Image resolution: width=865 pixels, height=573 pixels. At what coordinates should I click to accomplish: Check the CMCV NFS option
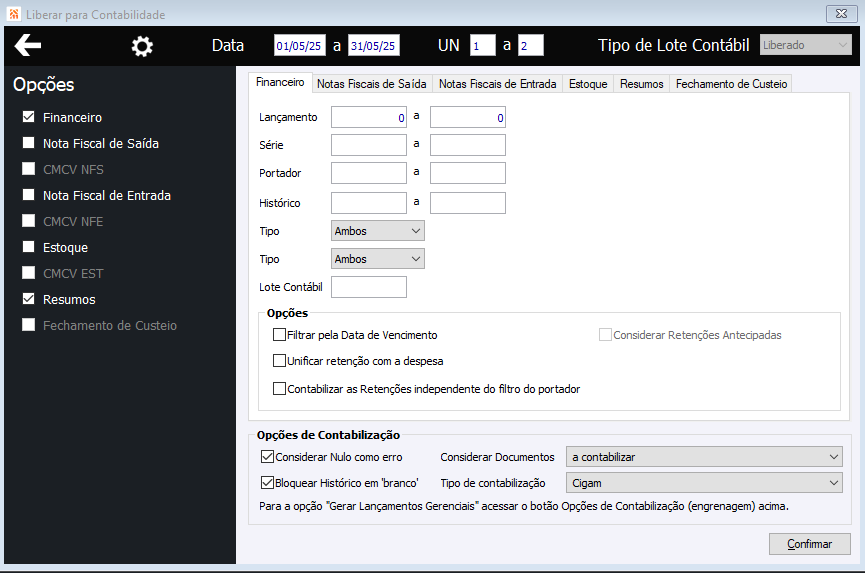29,169
